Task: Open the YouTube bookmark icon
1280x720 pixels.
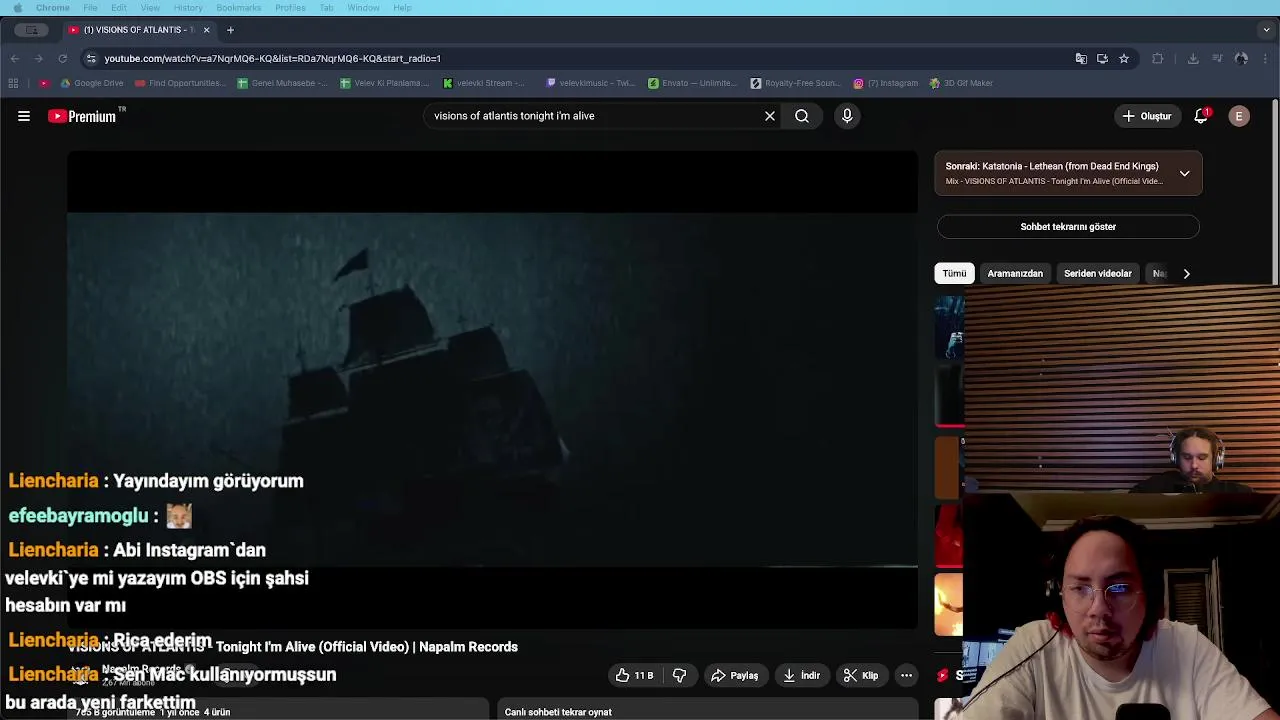Action: coord(43,83)
